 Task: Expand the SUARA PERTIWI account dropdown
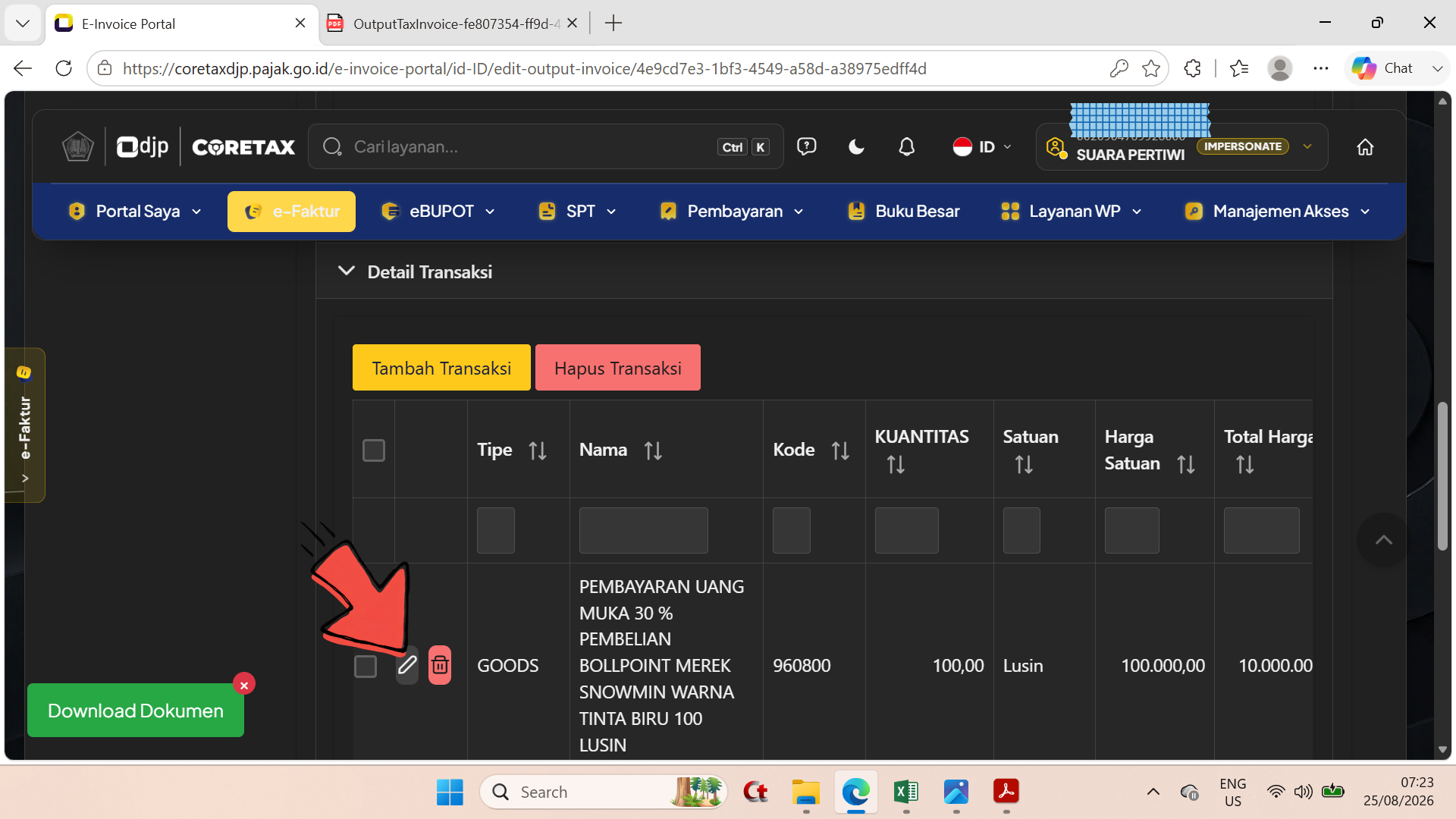pyautogui.click(x=1307, y=146)
